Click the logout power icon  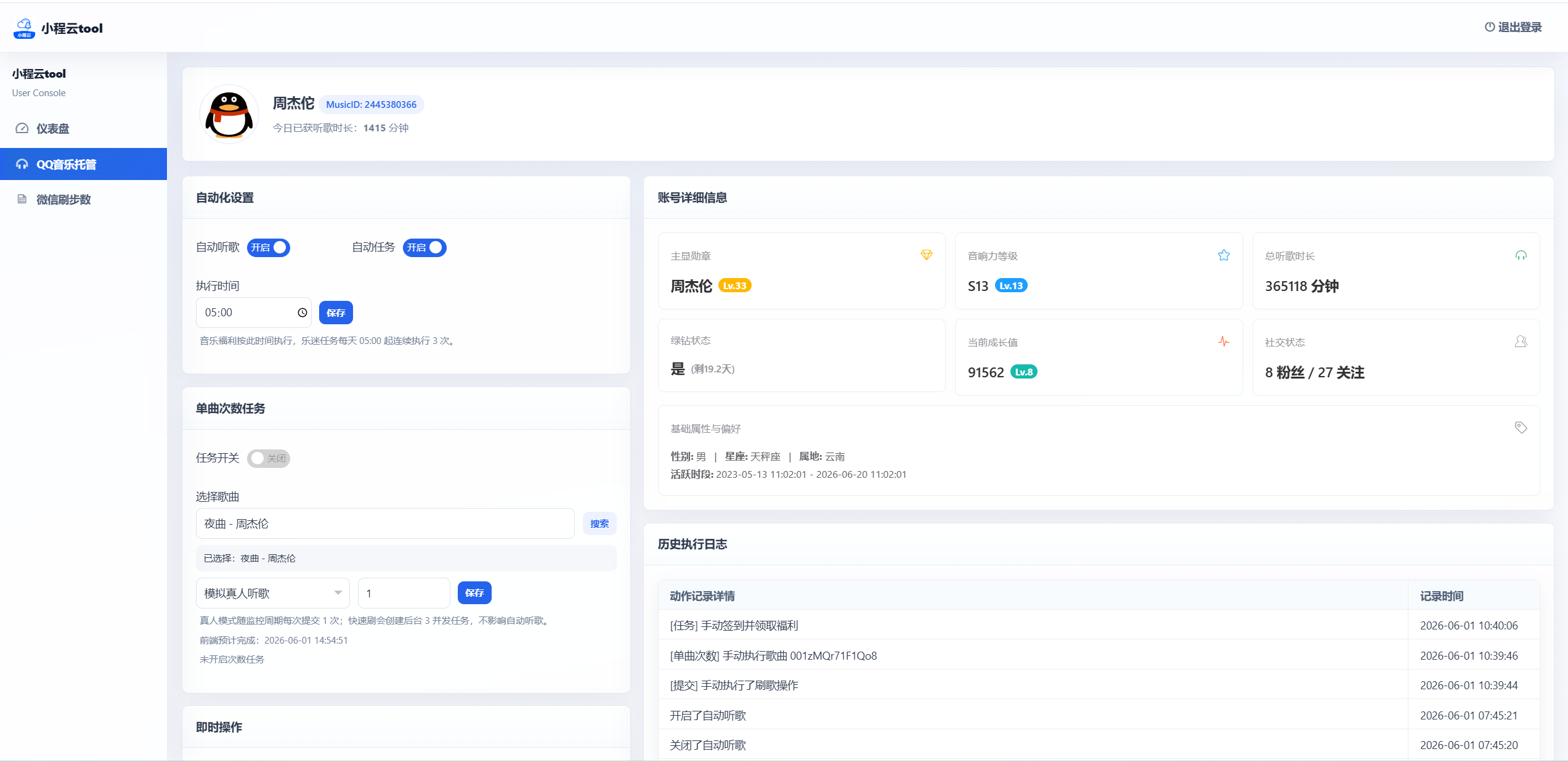click(1489, 27)
